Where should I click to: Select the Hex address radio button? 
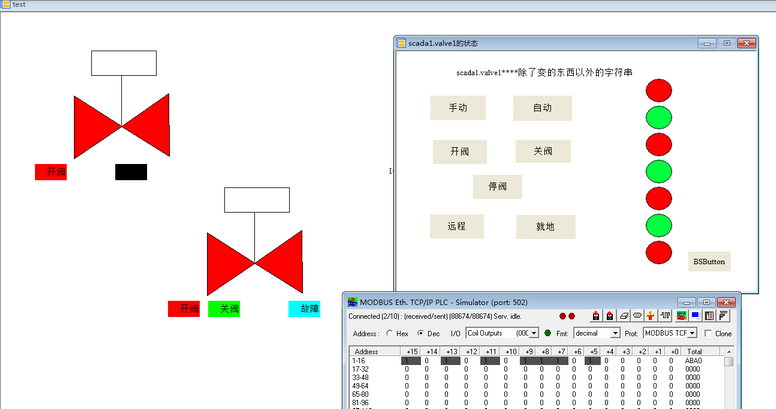coord(389,333)
